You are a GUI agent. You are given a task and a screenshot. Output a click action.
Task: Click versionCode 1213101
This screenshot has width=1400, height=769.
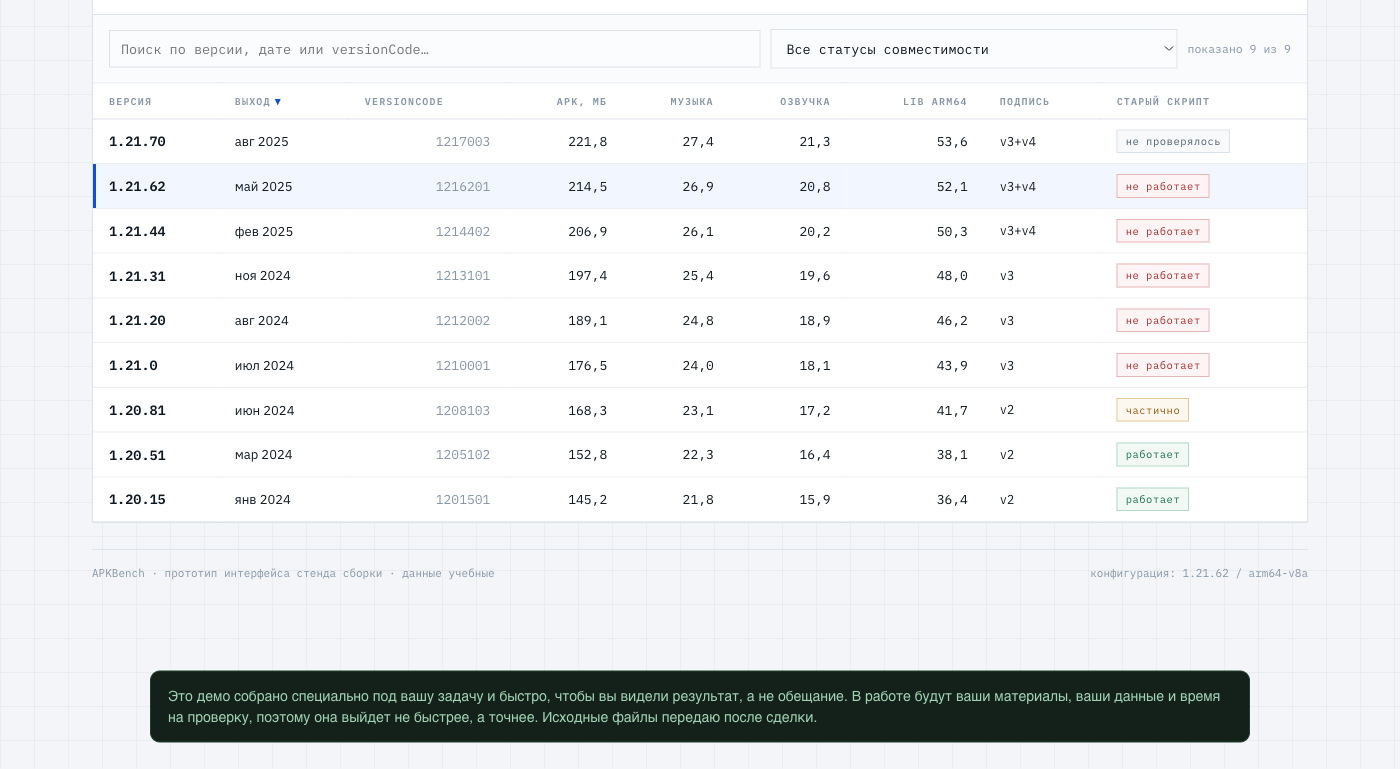pyautogui.click(x=463, y=276)
